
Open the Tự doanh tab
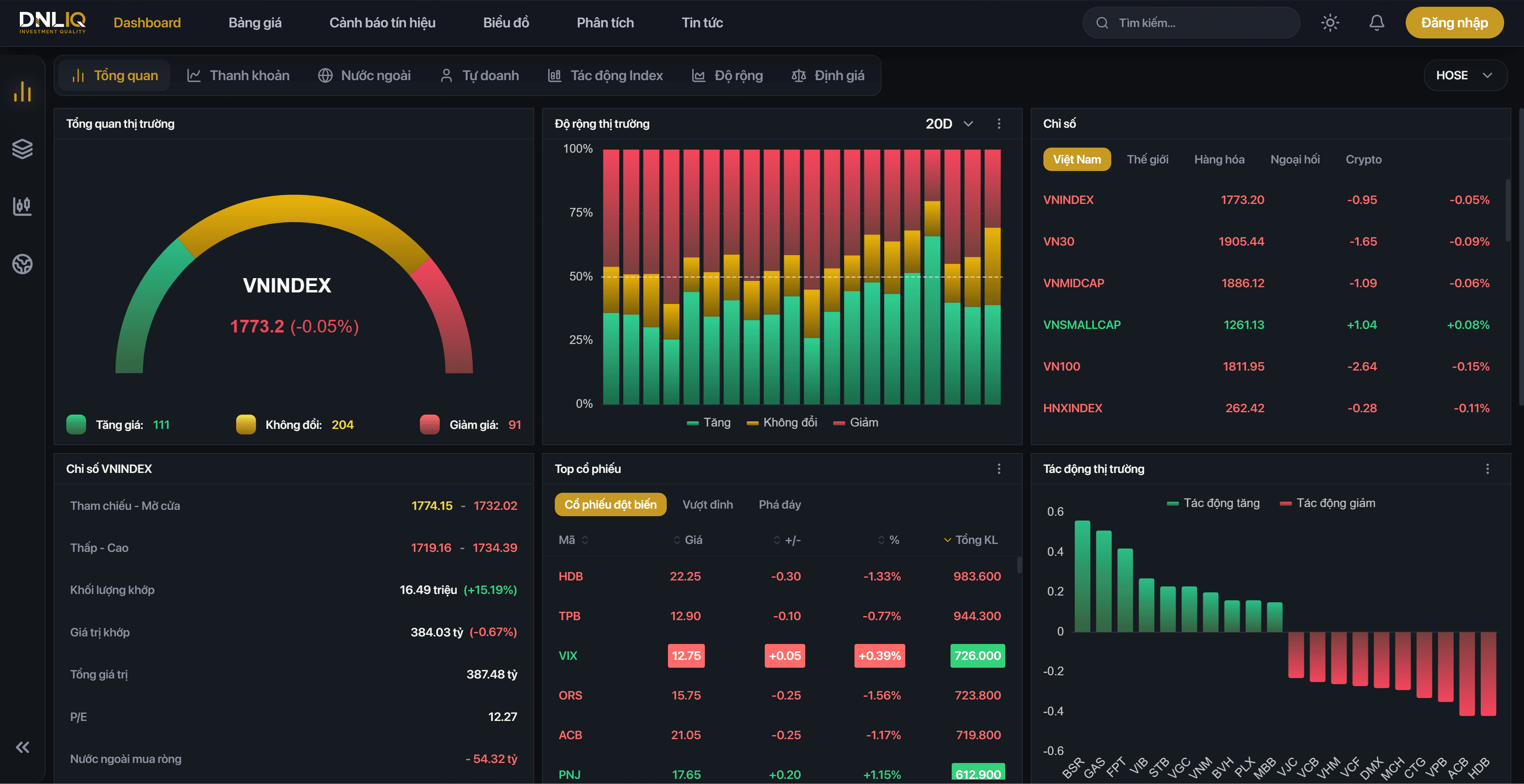[480, 76]
